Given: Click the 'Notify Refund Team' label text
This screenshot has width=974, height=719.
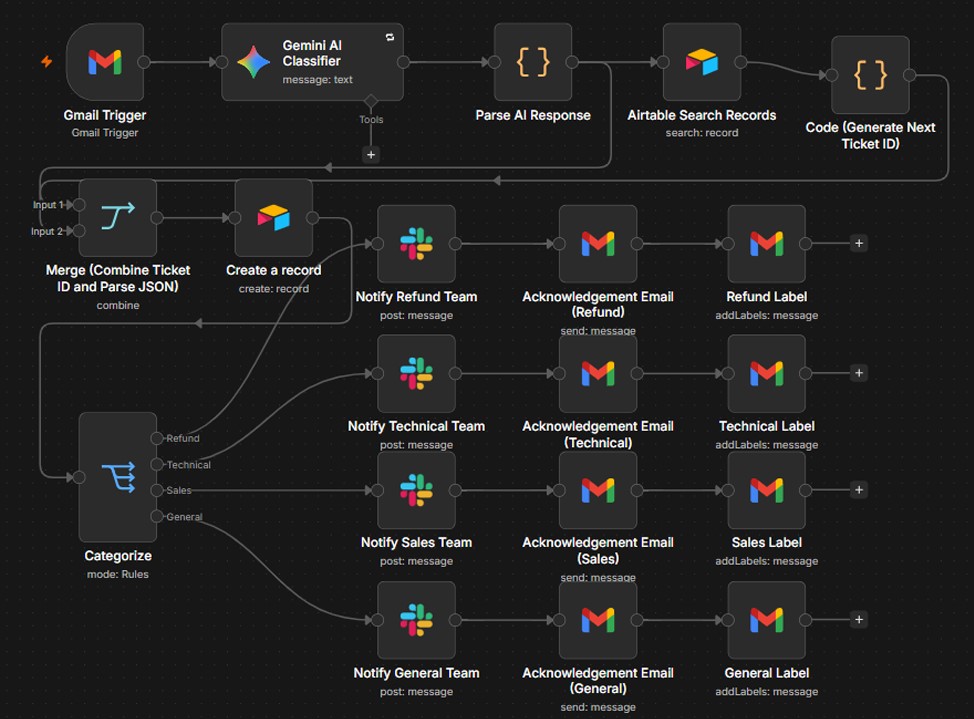Looking at the screenshot, I should point(416,297).
